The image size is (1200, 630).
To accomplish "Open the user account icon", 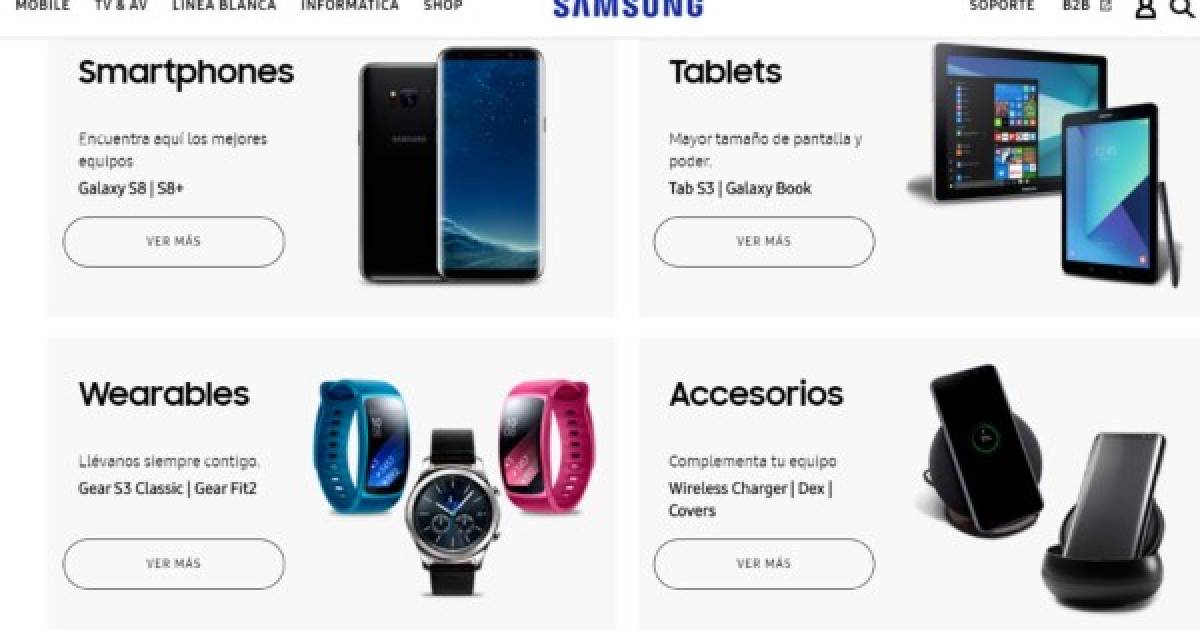I will tap(1146, 7).
